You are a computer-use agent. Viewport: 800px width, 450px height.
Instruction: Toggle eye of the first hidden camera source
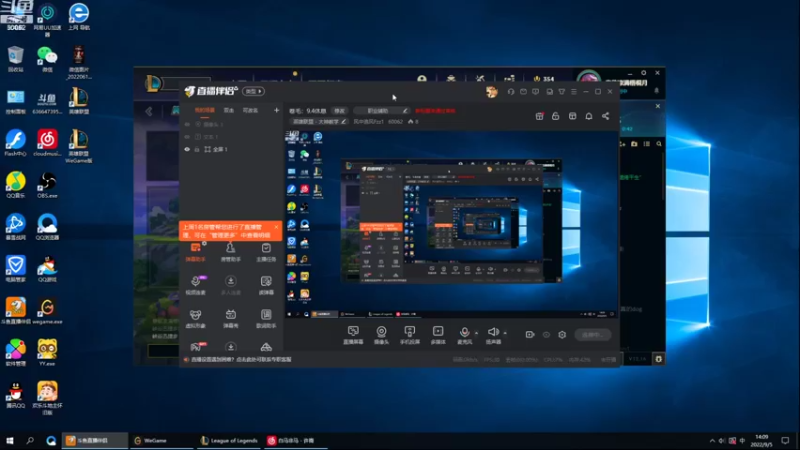pyautogui.click(x=187, y=124)
